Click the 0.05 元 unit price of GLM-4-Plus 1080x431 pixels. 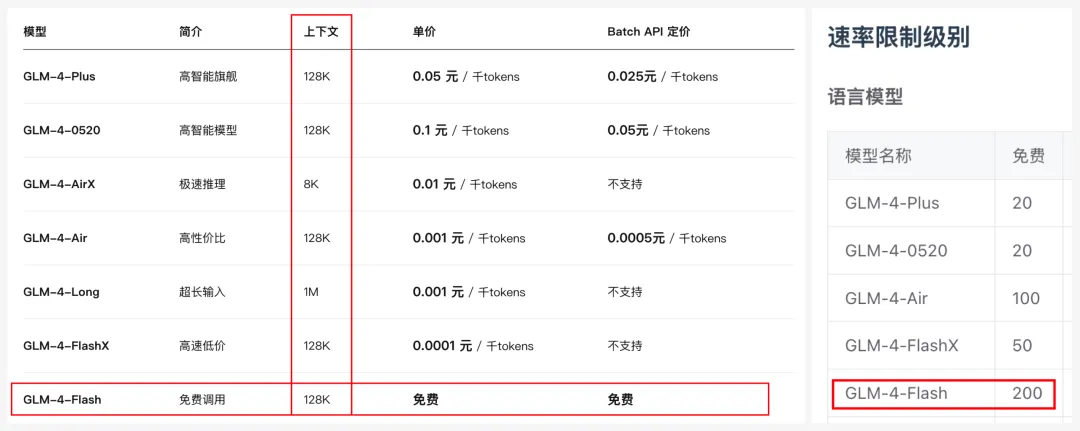tap(435, 76)
